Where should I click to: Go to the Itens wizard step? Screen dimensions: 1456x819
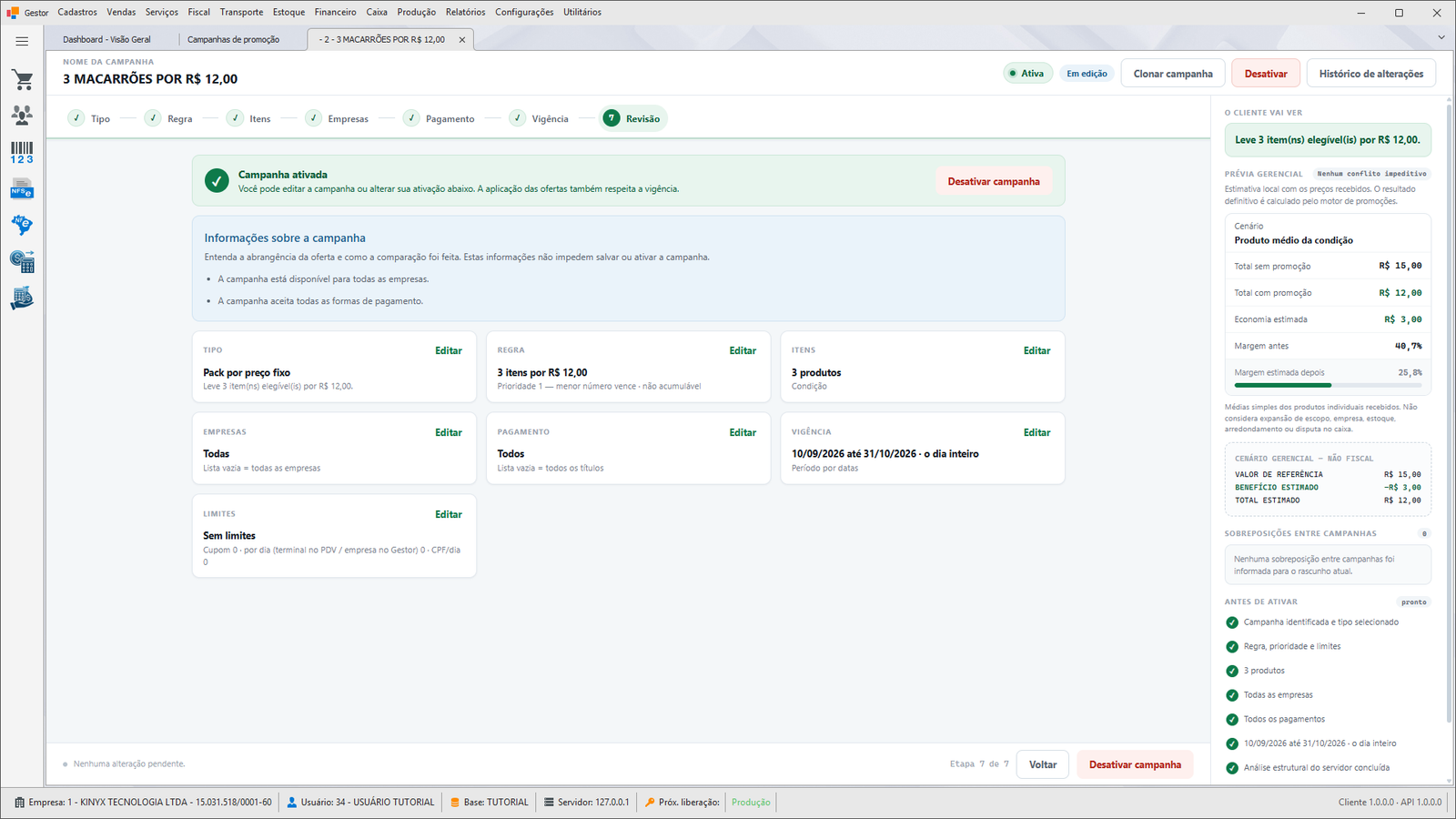coord(249,118)
